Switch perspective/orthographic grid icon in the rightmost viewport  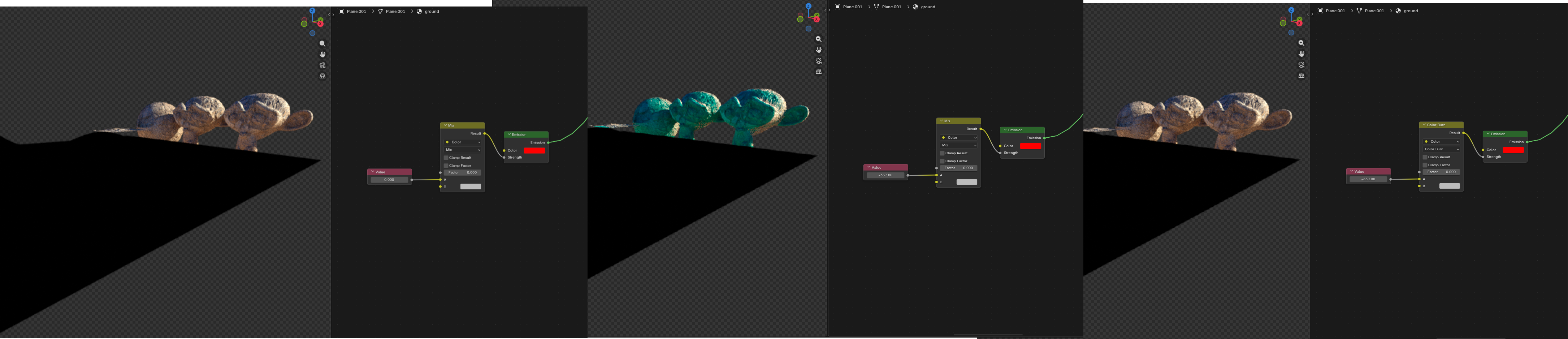pyautogui.click(x=1301, y=76)
